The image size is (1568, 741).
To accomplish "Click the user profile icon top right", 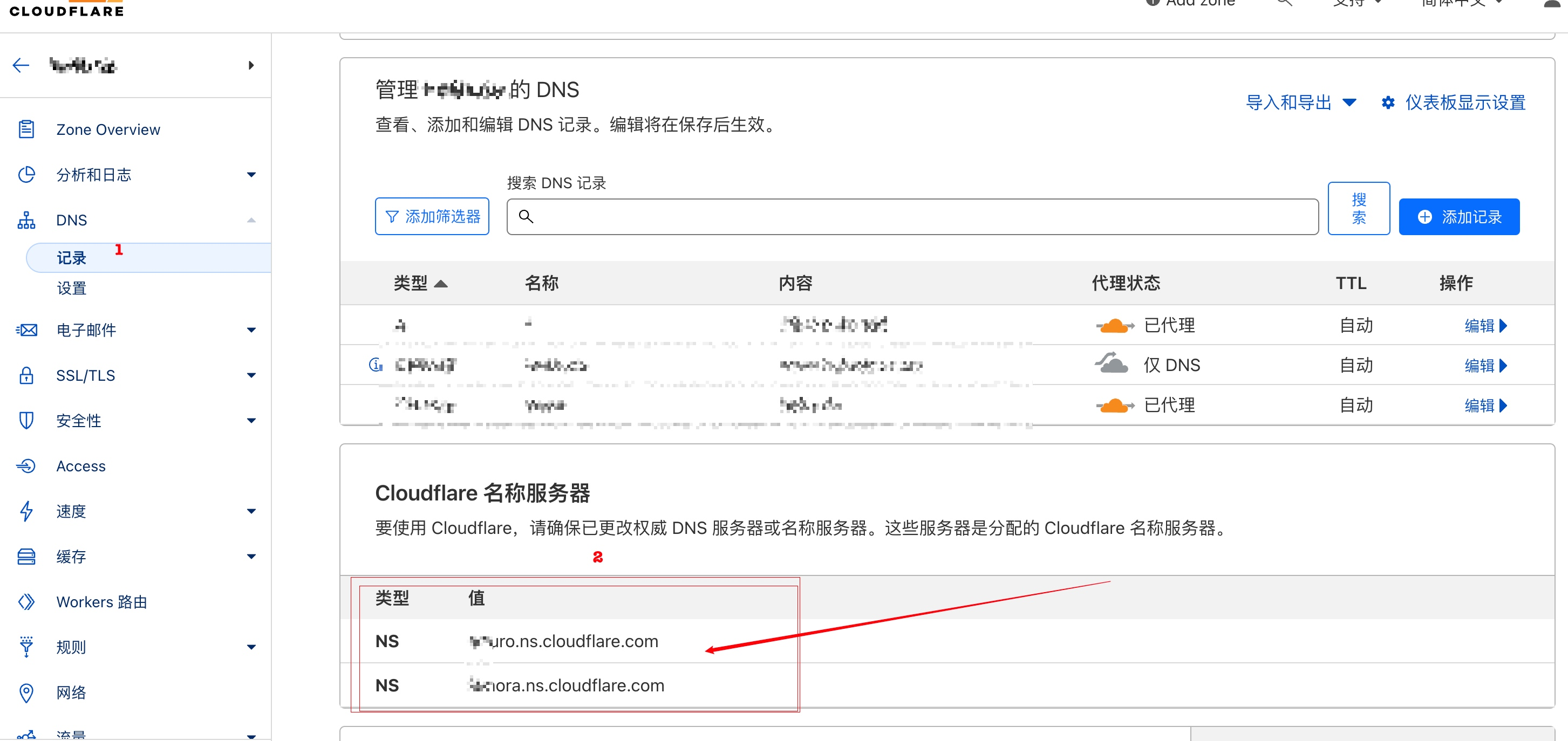I will [x=1551, y=5].
